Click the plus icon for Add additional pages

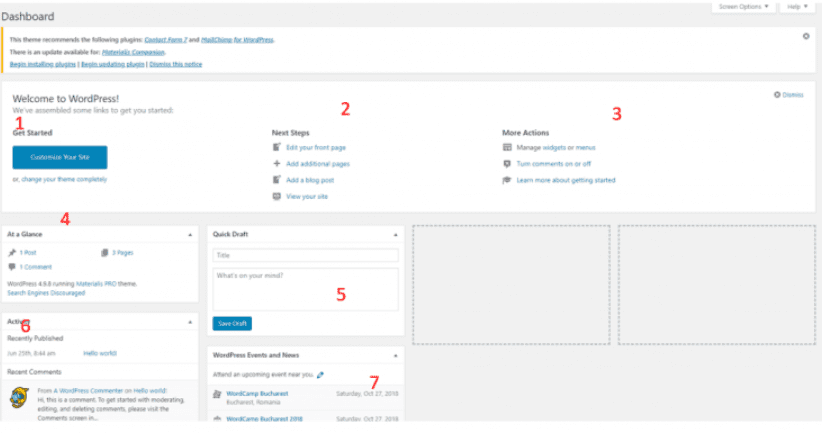pyautogui.click(x=277, y=163)
